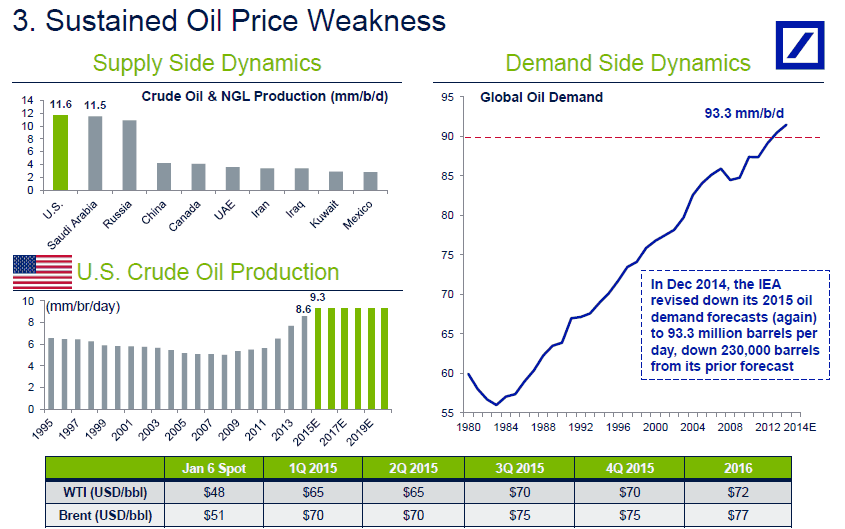The height and width of the screenshot is (529, 845).
Task: Click the Canada production bar
Action: [x=198, y=177]
